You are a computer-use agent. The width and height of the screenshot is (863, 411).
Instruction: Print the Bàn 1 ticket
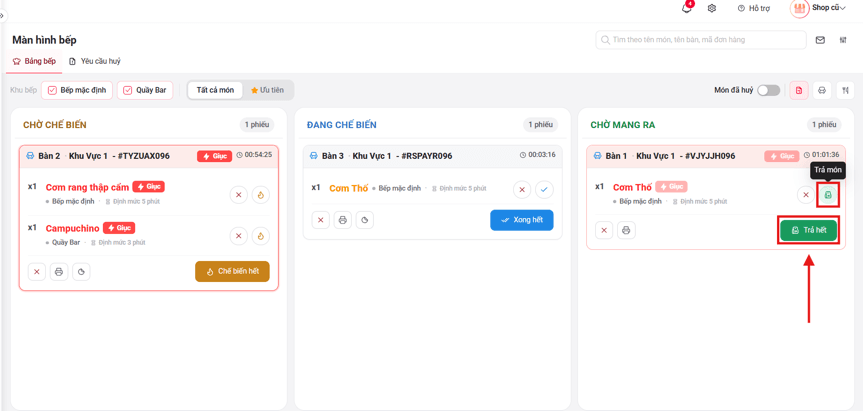click(x=626, y=230)
